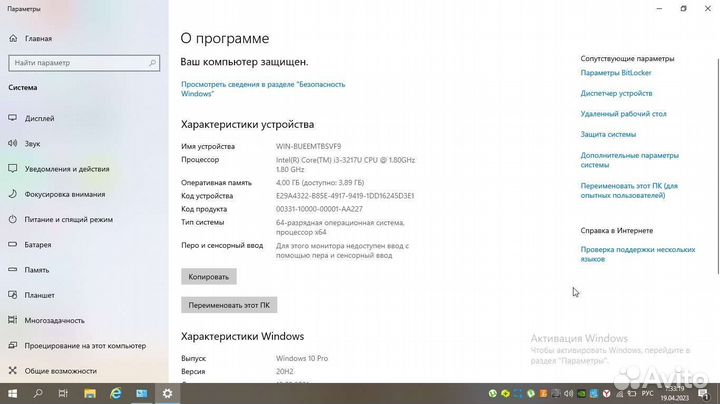Viewport: 720px width, 404px height.
Task: Open the notification center icon
Action: [x=704, y=394]
